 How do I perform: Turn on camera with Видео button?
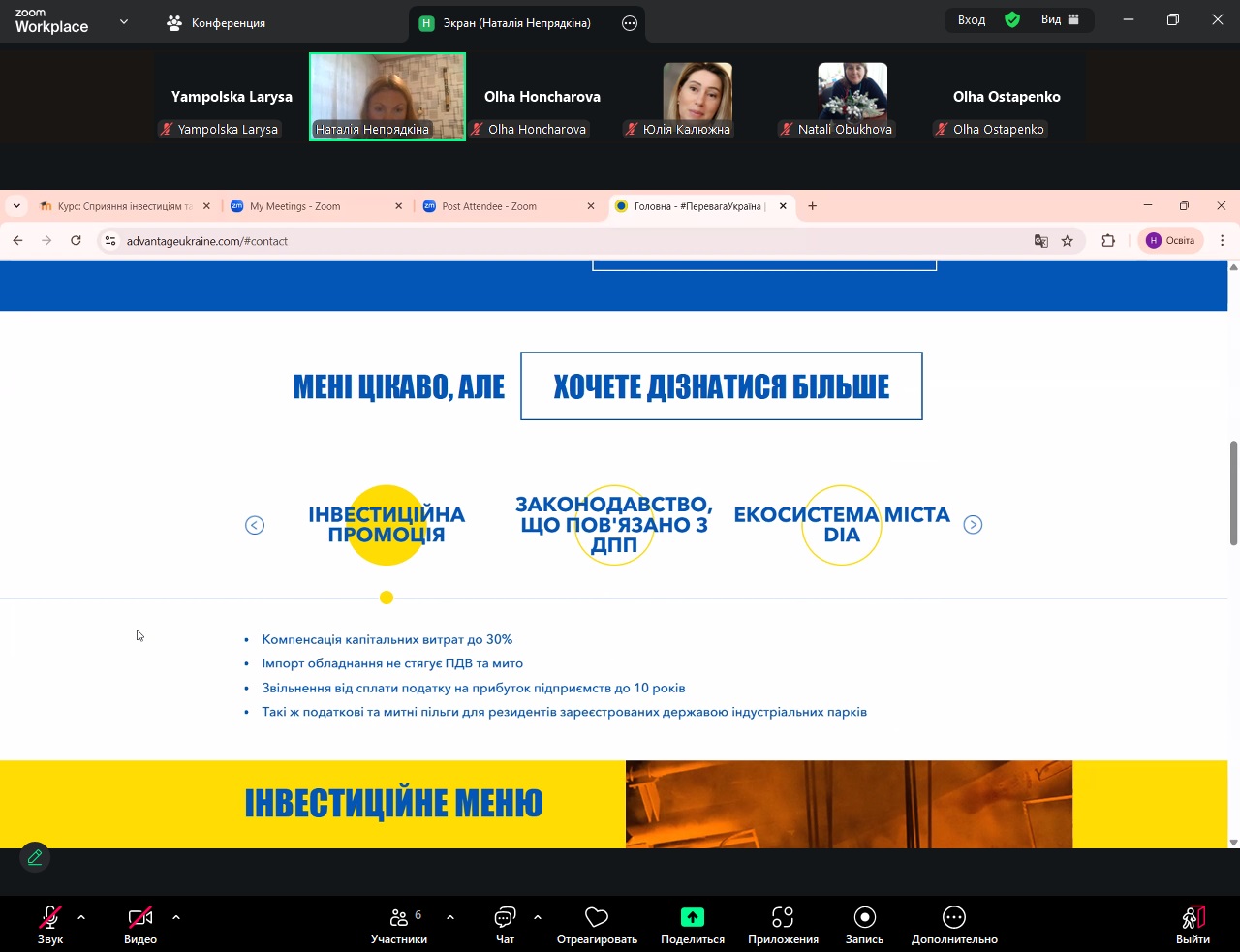[140, 917]
